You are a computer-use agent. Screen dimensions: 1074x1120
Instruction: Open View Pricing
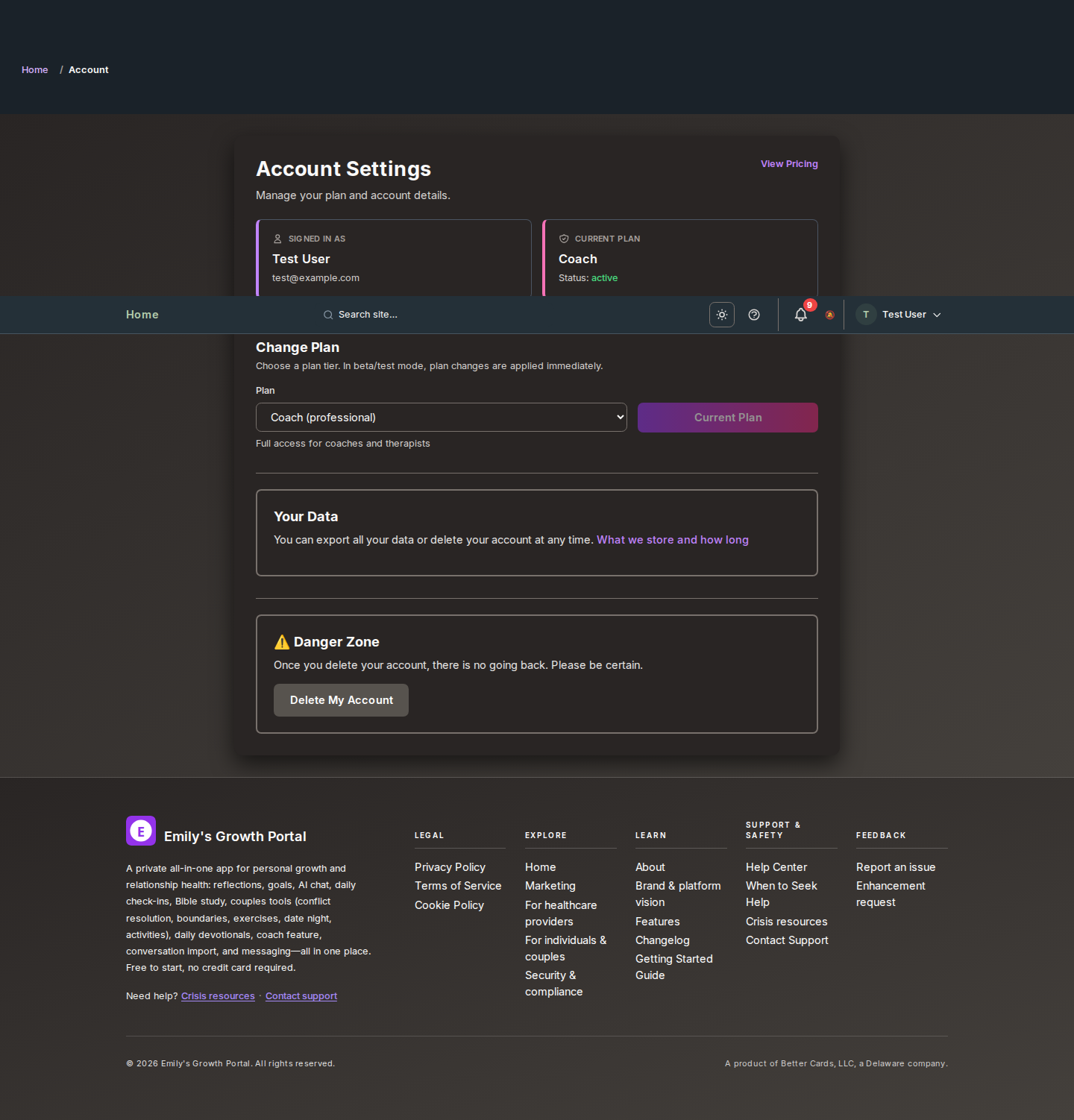[788, 163]
